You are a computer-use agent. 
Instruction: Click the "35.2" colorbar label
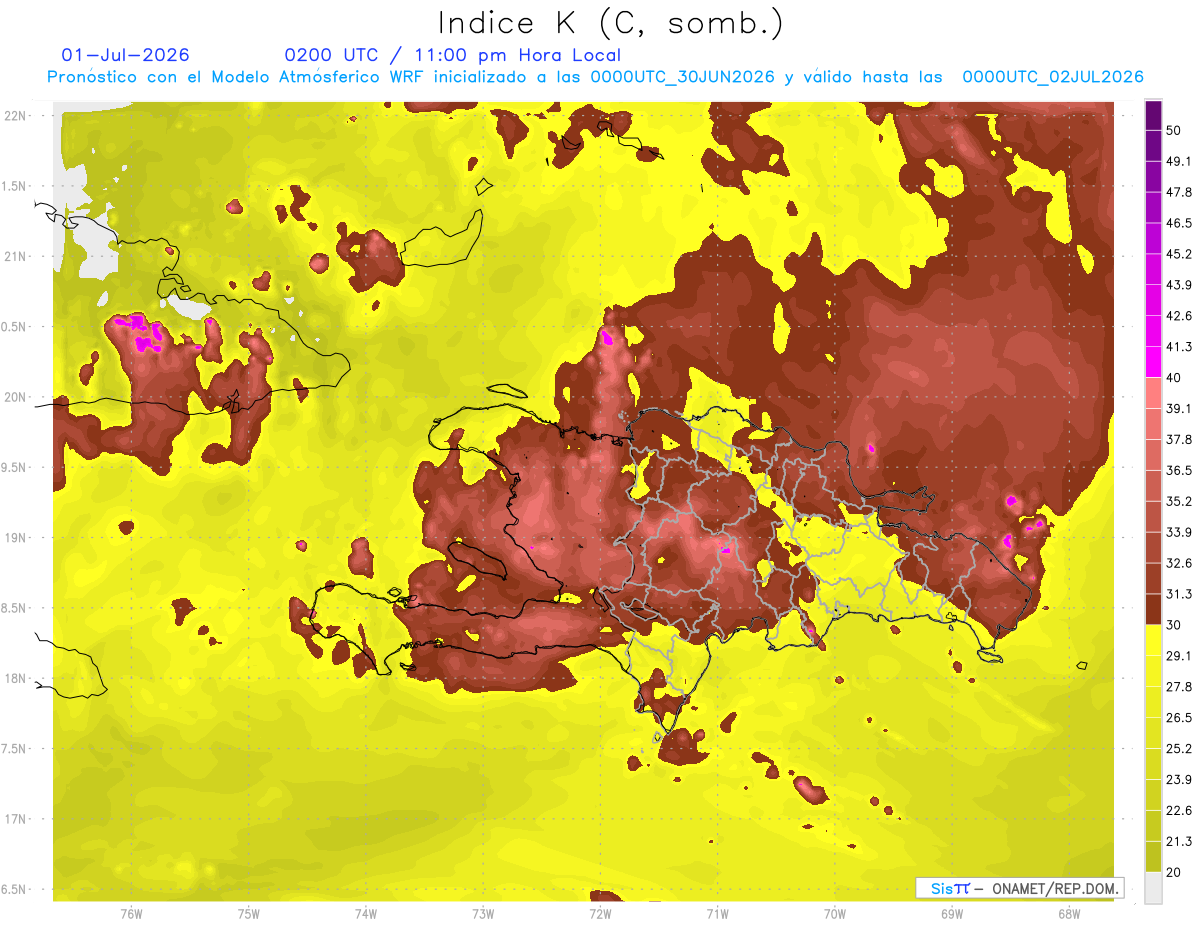(1179, 501)
